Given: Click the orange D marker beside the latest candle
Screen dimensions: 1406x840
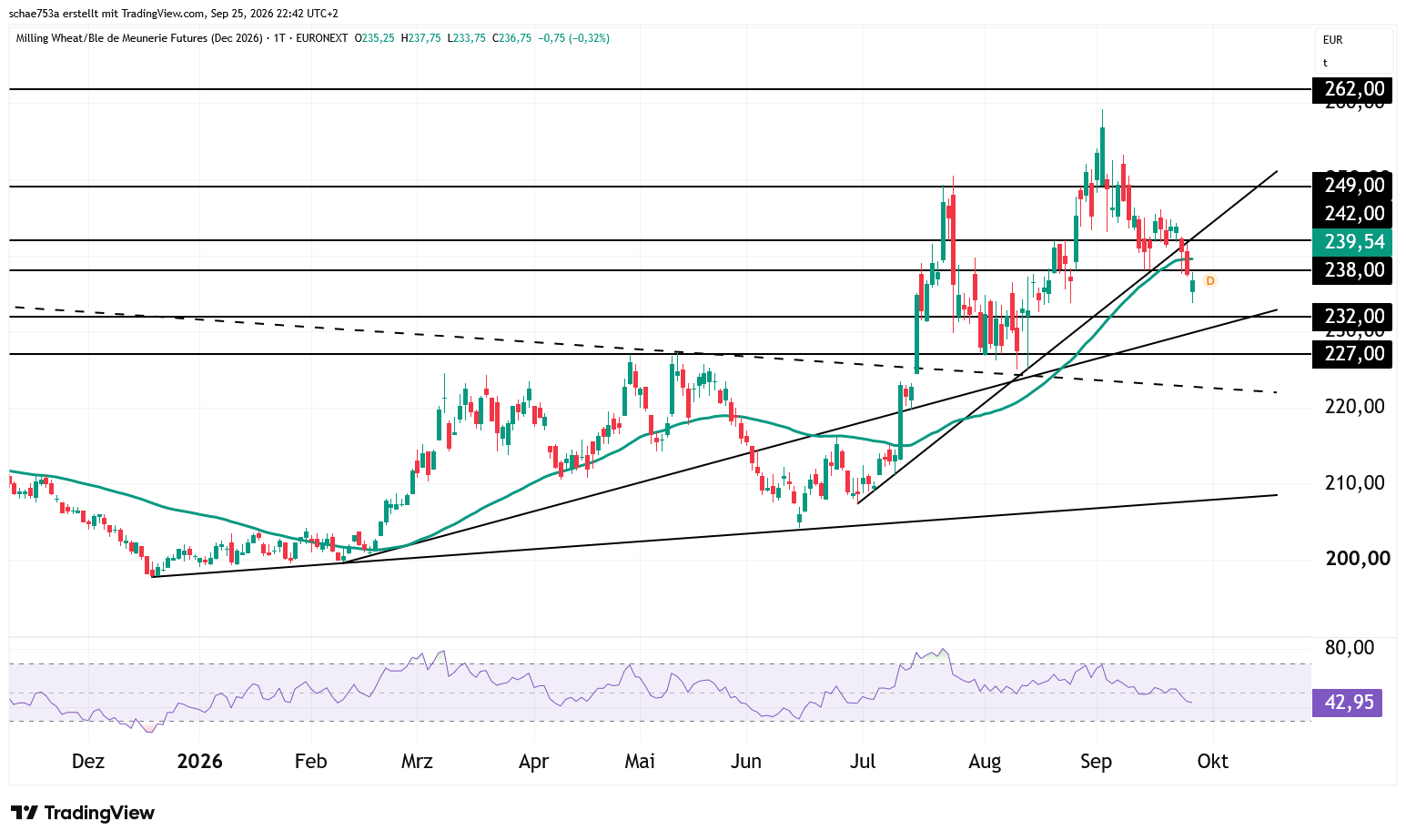Looking at the screenshot, I should [1209, 281].
